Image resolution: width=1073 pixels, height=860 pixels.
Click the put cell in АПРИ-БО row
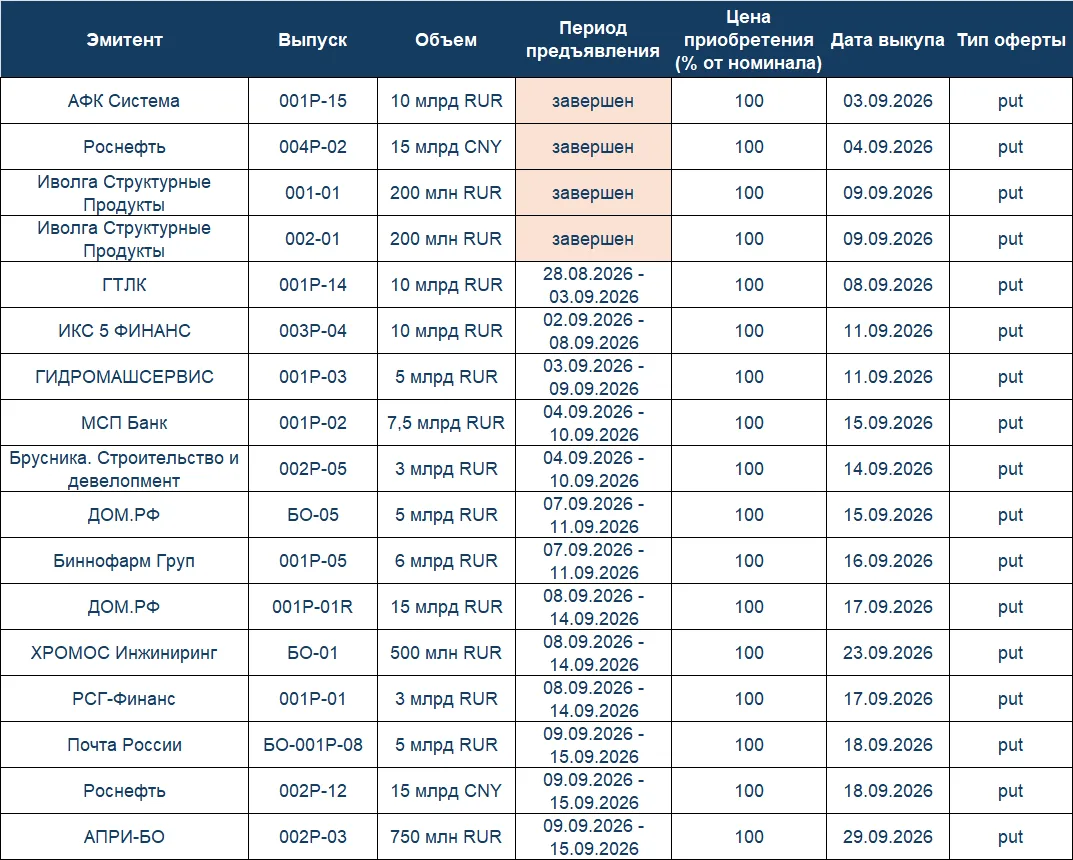coord(1011,836)
